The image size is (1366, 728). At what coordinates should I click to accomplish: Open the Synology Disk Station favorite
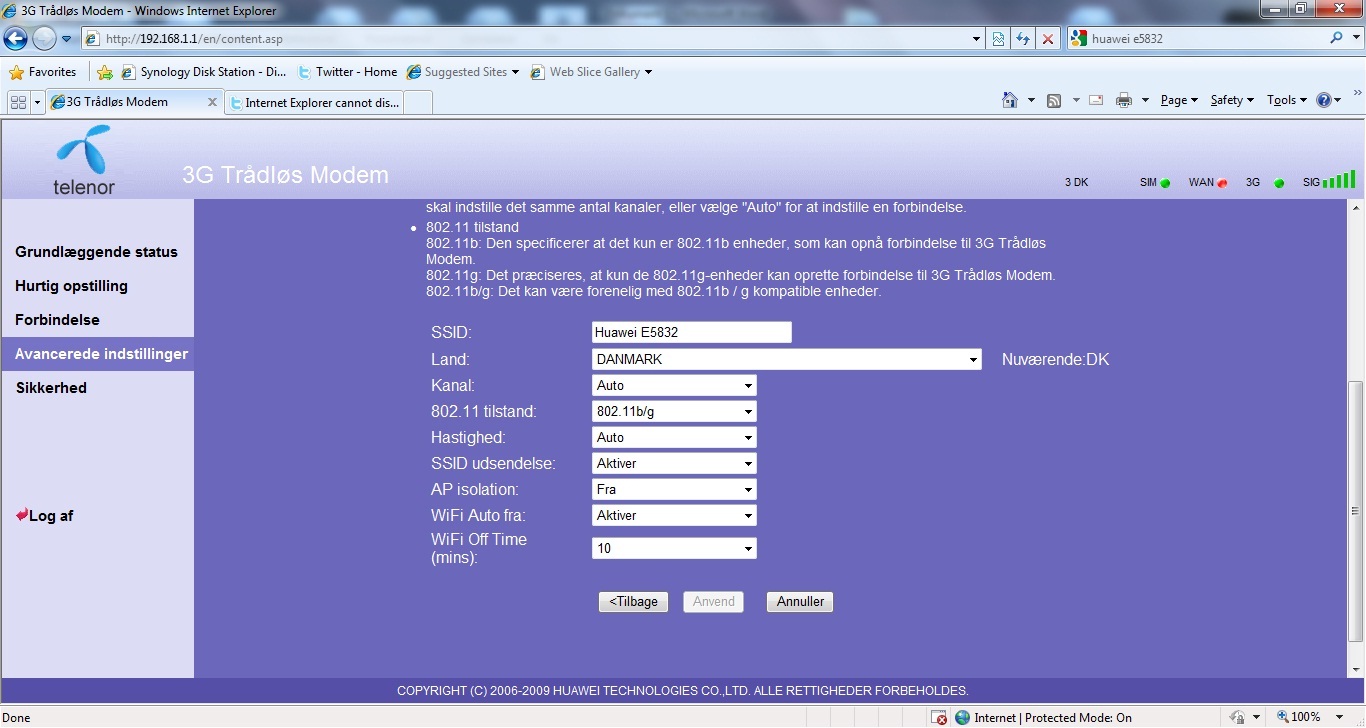pos(204,72)
